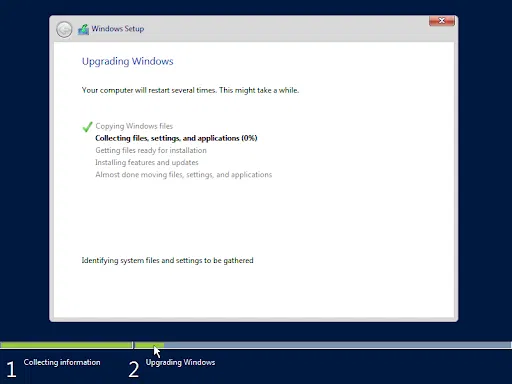Click the back arrow in Windows Setup
Viewport: 512px width, 384px height.
[64, 29]
